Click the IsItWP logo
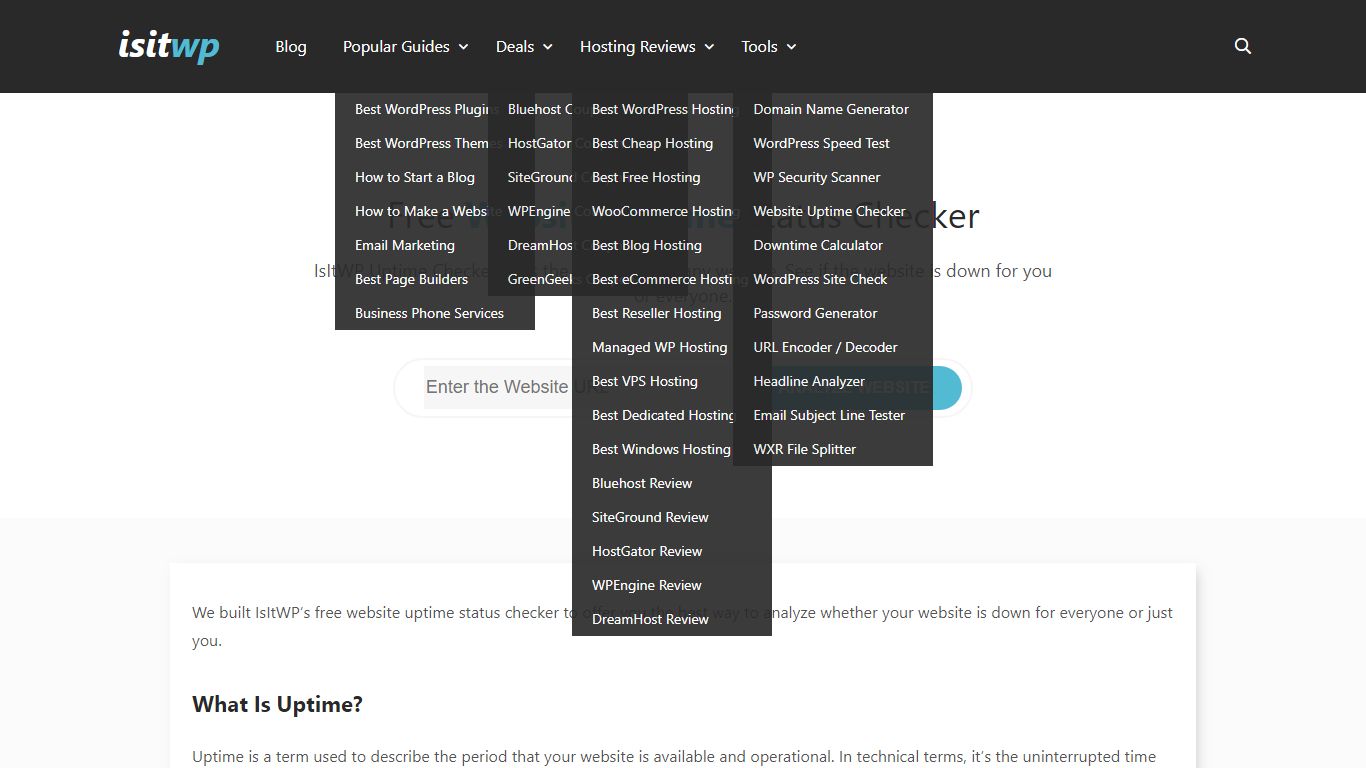This screenshot has width=1366, height=768. 169,46
